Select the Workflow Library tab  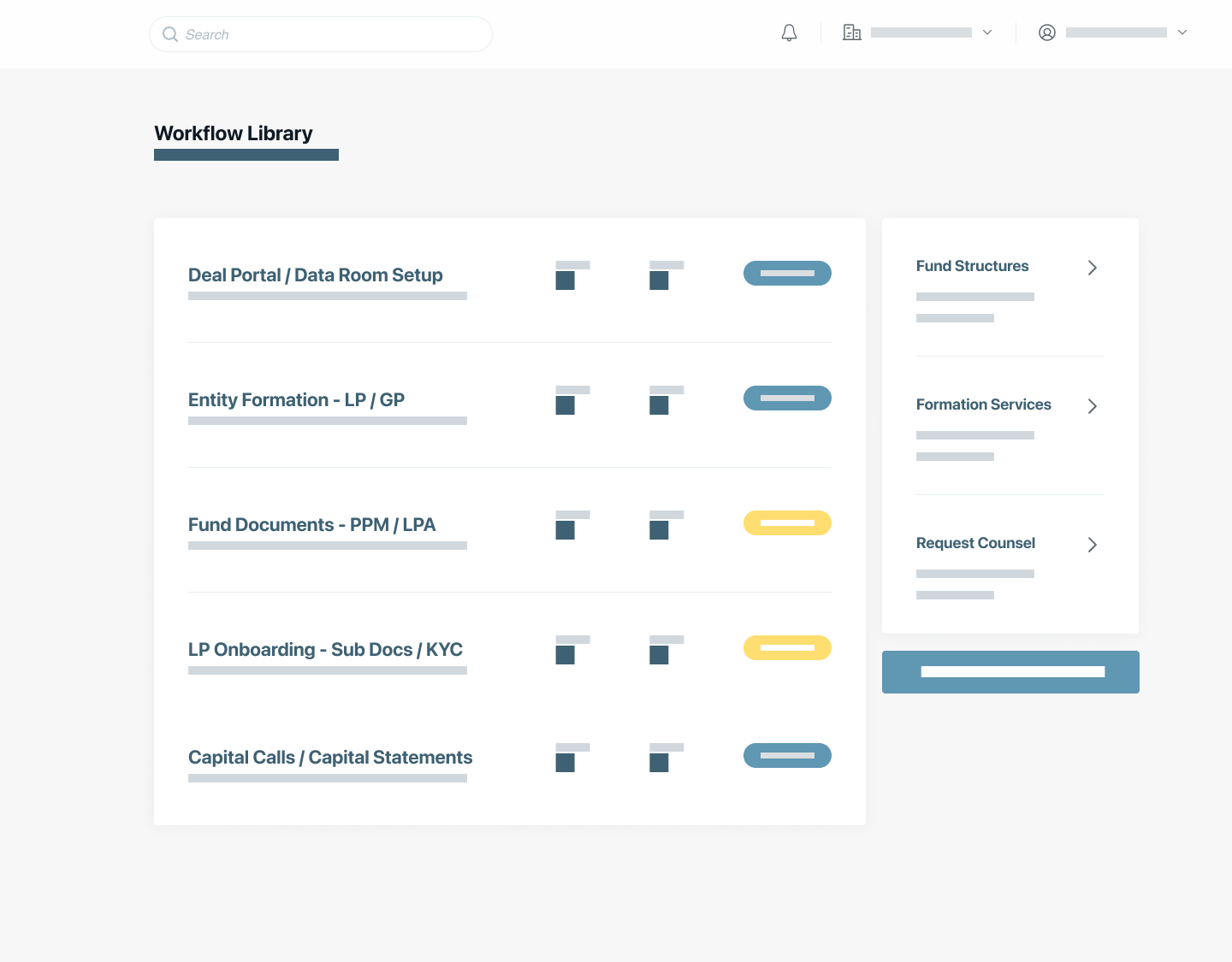(x=234, y=134)
